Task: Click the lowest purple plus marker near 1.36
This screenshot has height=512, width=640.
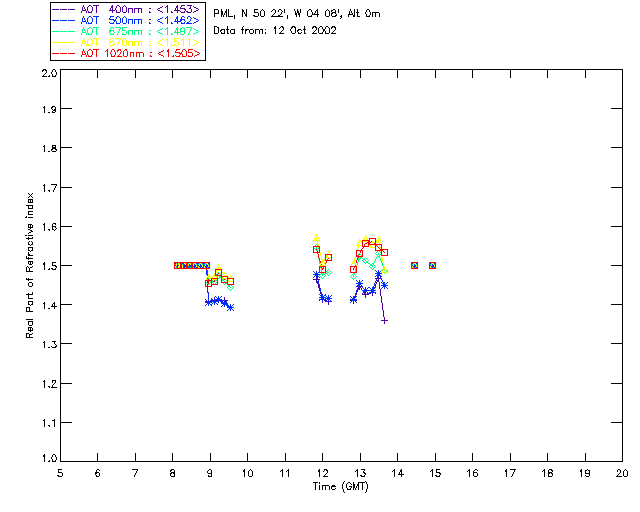Action: (x=384, y=321)
